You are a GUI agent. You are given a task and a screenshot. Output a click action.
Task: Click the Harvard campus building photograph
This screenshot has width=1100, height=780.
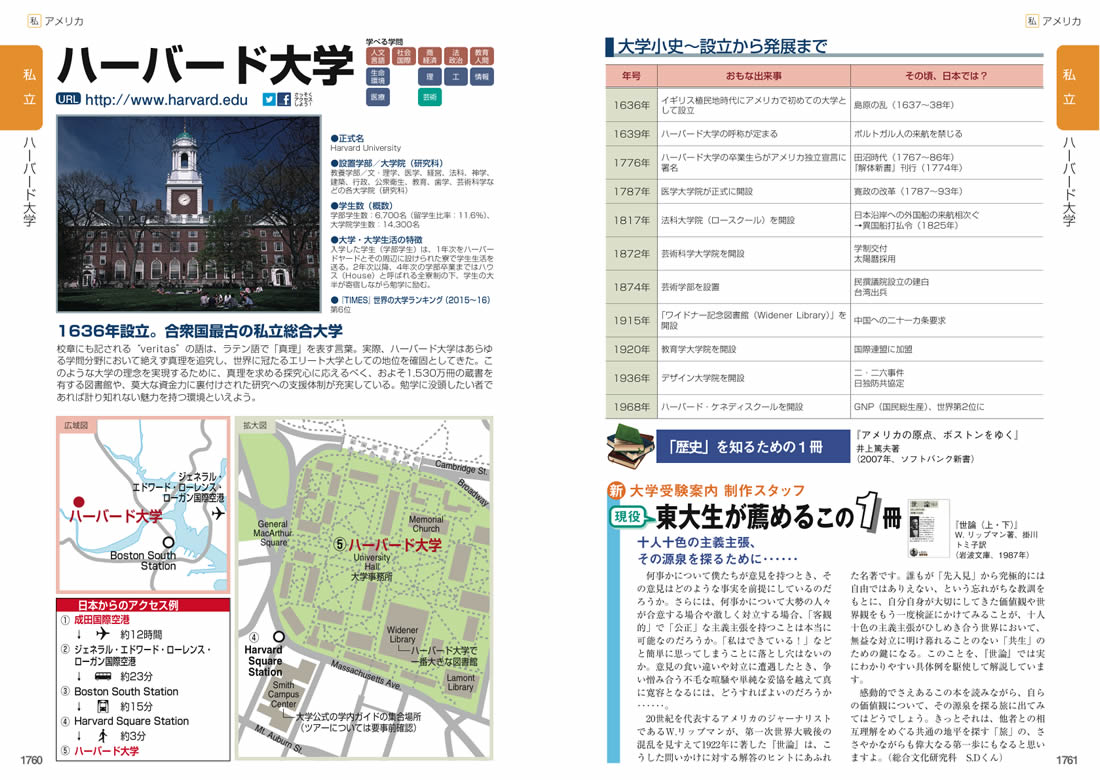point(188,213)
